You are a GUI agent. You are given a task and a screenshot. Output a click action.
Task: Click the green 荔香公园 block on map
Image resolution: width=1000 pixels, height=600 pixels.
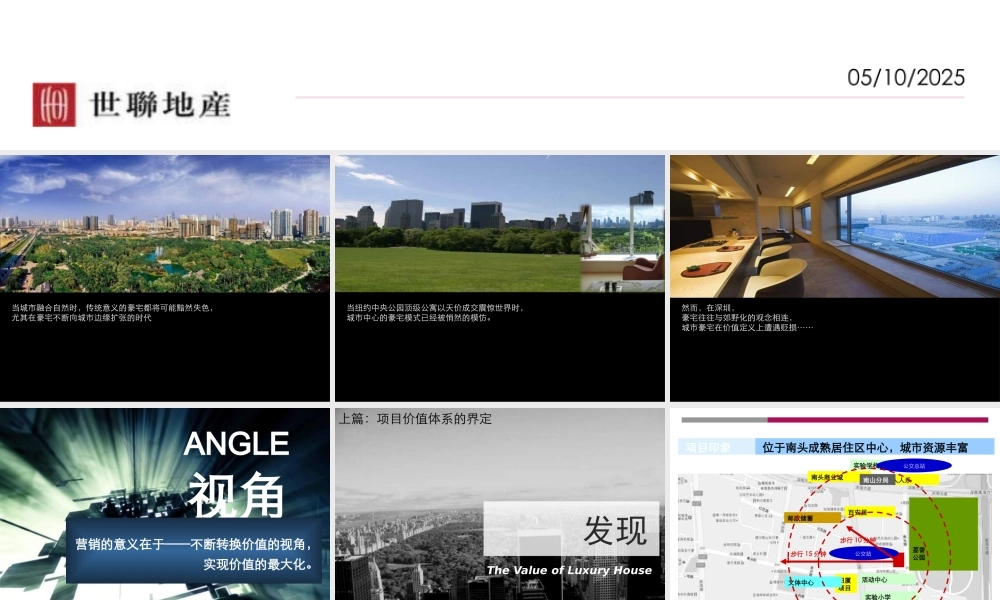(x=943, y=534)
